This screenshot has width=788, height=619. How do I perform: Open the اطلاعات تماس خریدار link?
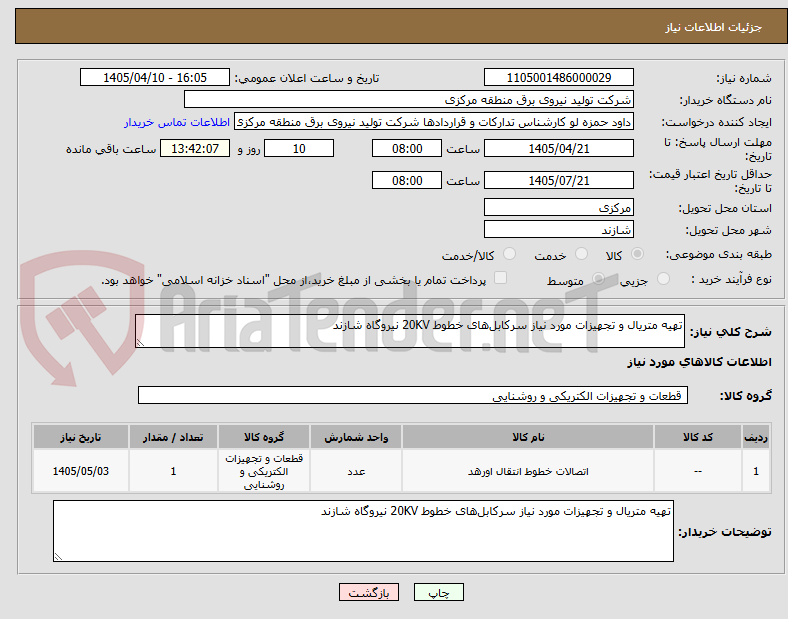click(x=177, y=122)
